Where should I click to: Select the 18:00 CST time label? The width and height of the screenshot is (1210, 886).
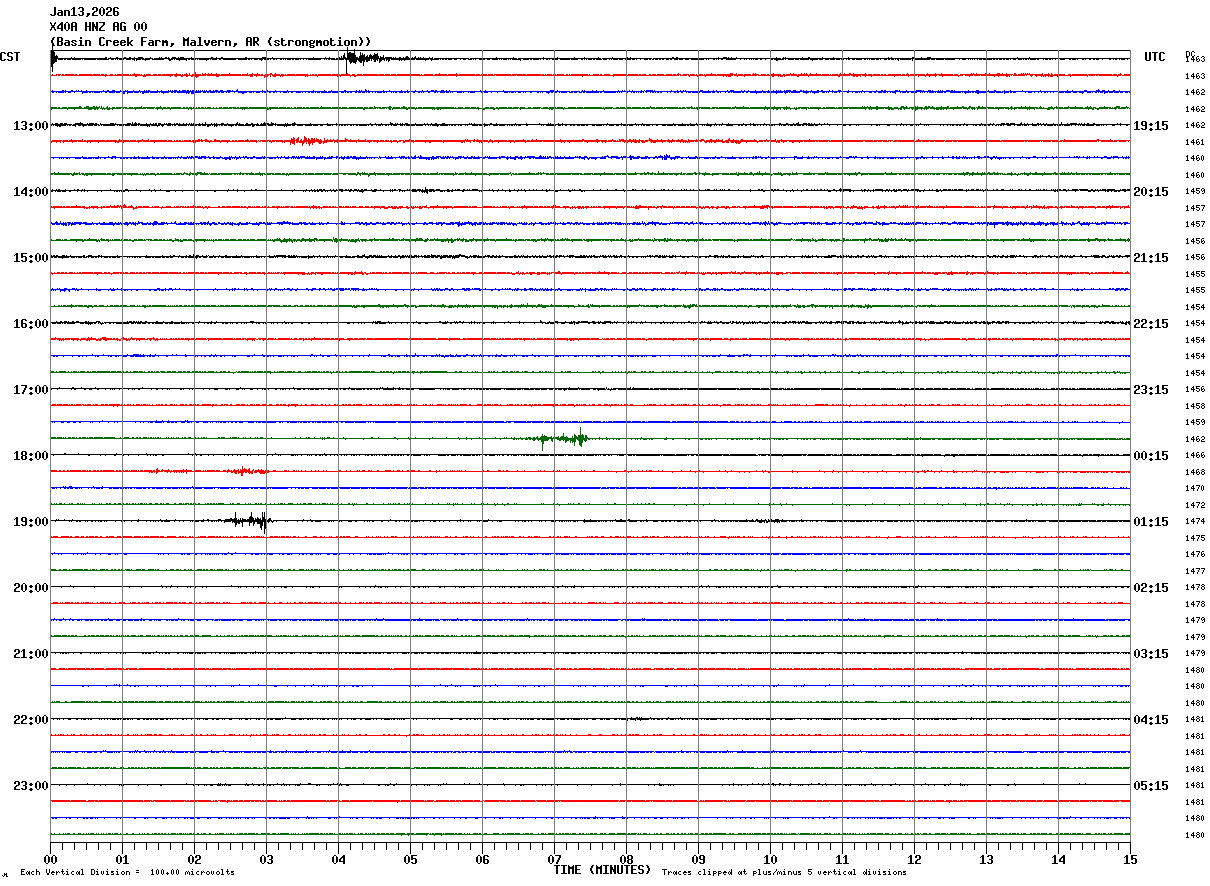(30, 456)
